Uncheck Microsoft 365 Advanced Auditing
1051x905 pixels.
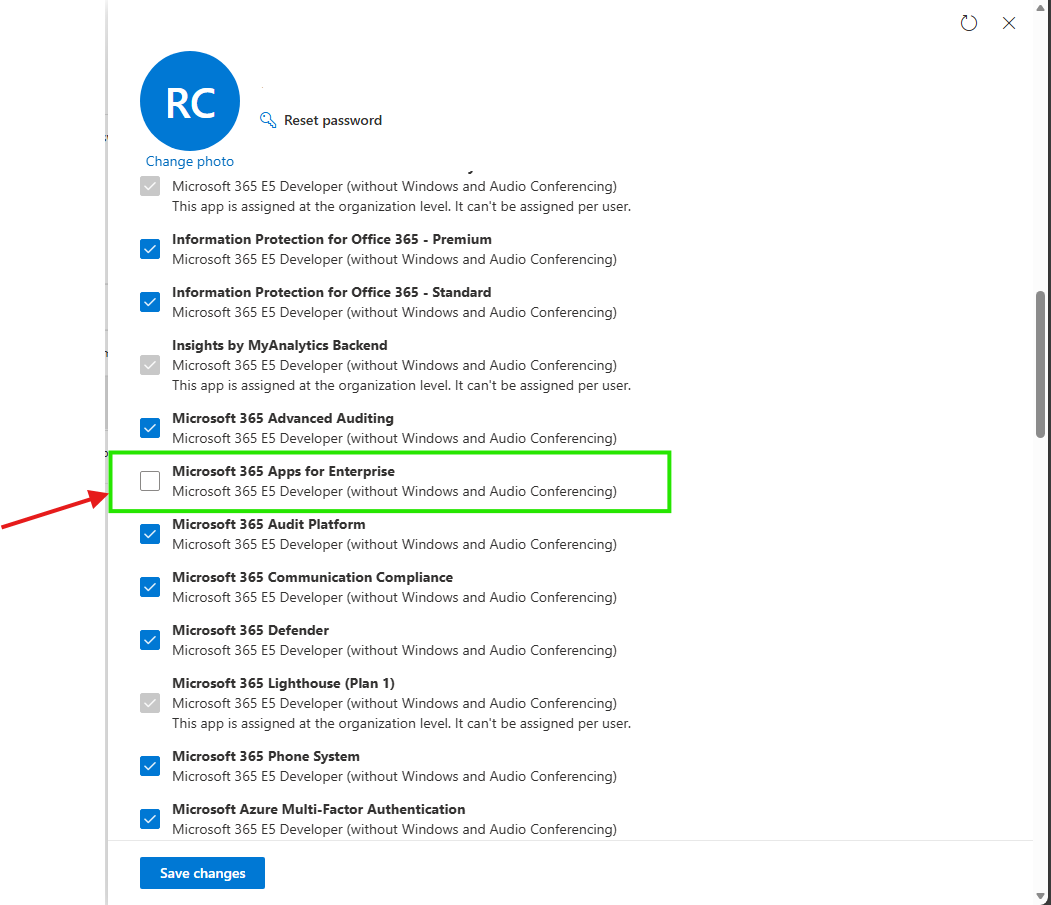(150, 428)
